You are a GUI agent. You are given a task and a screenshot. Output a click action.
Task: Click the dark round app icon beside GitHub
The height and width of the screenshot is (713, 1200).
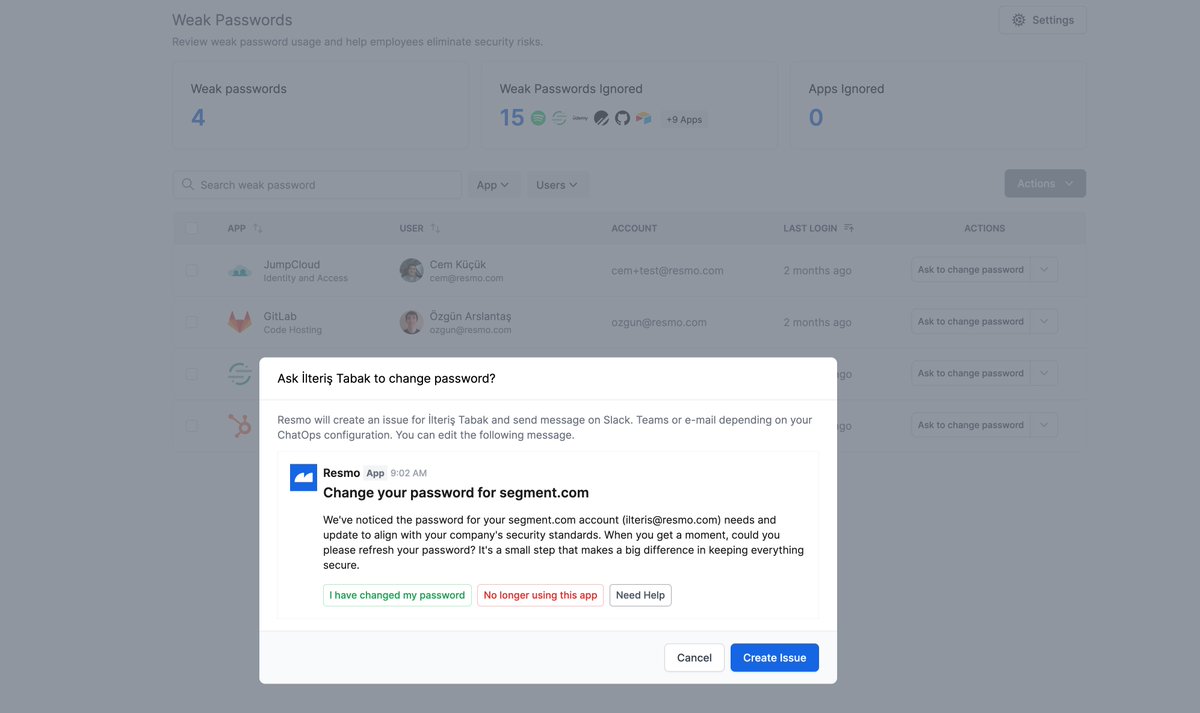tap(601, 118)
